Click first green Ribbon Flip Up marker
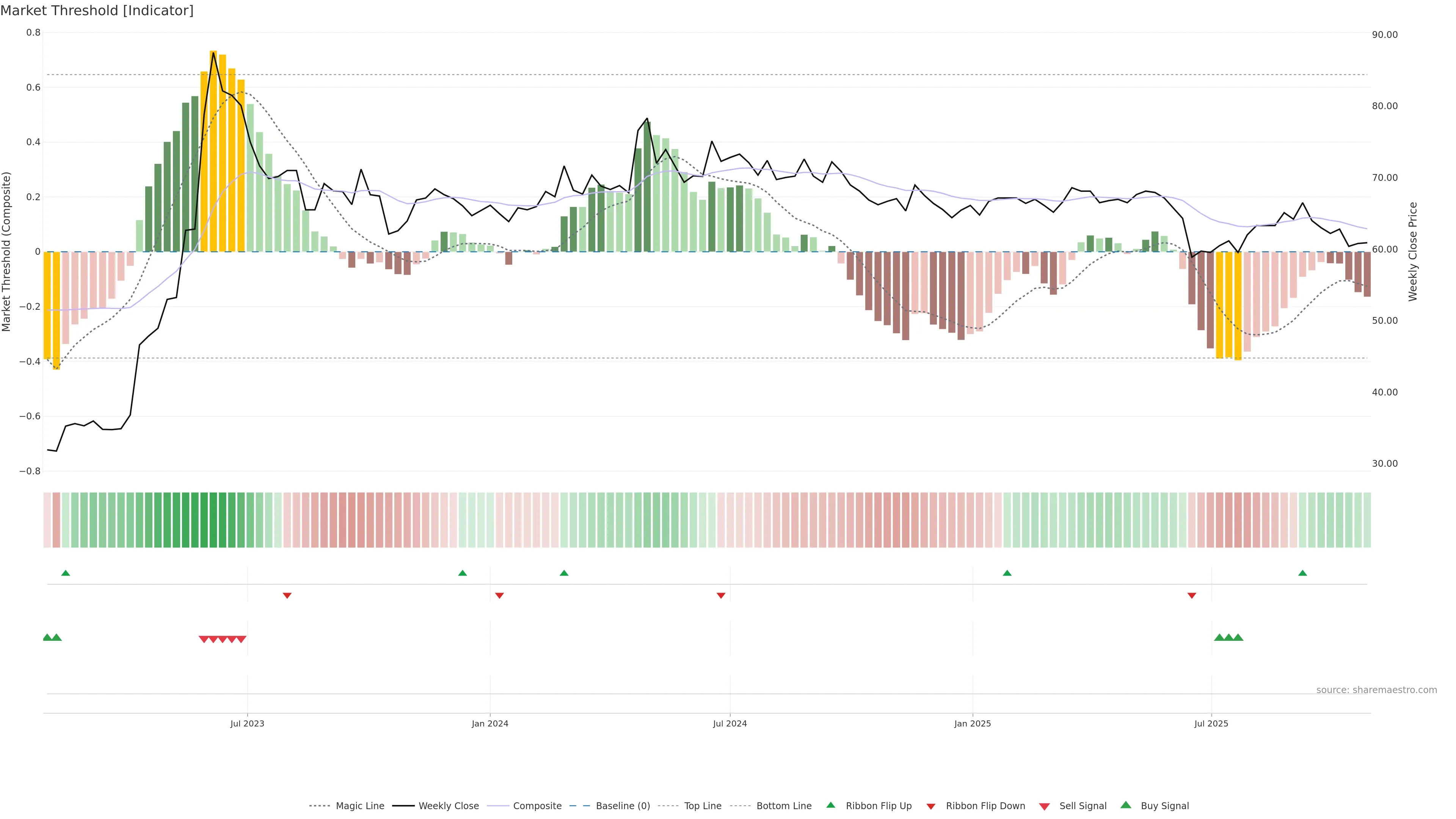The image size is (1456, 819). click(66, 573)
